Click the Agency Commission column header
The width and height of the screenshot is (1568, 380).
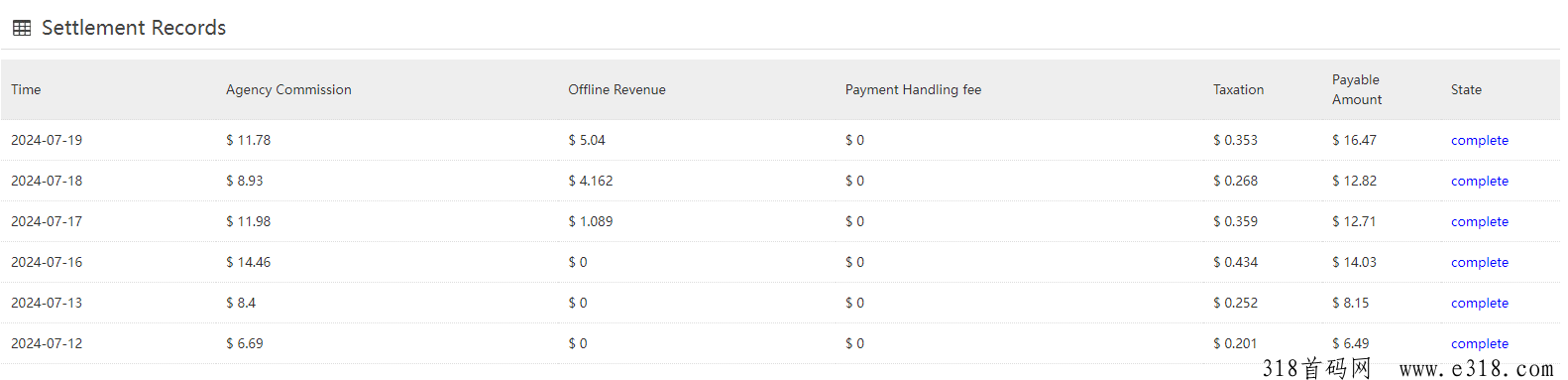click(288, 89)
